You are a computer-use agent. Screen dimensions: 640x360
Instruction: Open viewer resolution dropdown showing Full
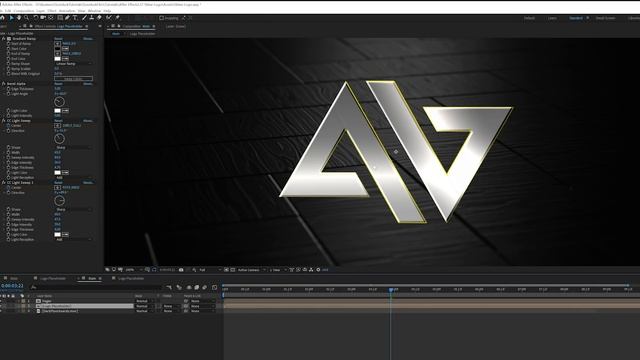pyautogui.click(x=210, y=270)
